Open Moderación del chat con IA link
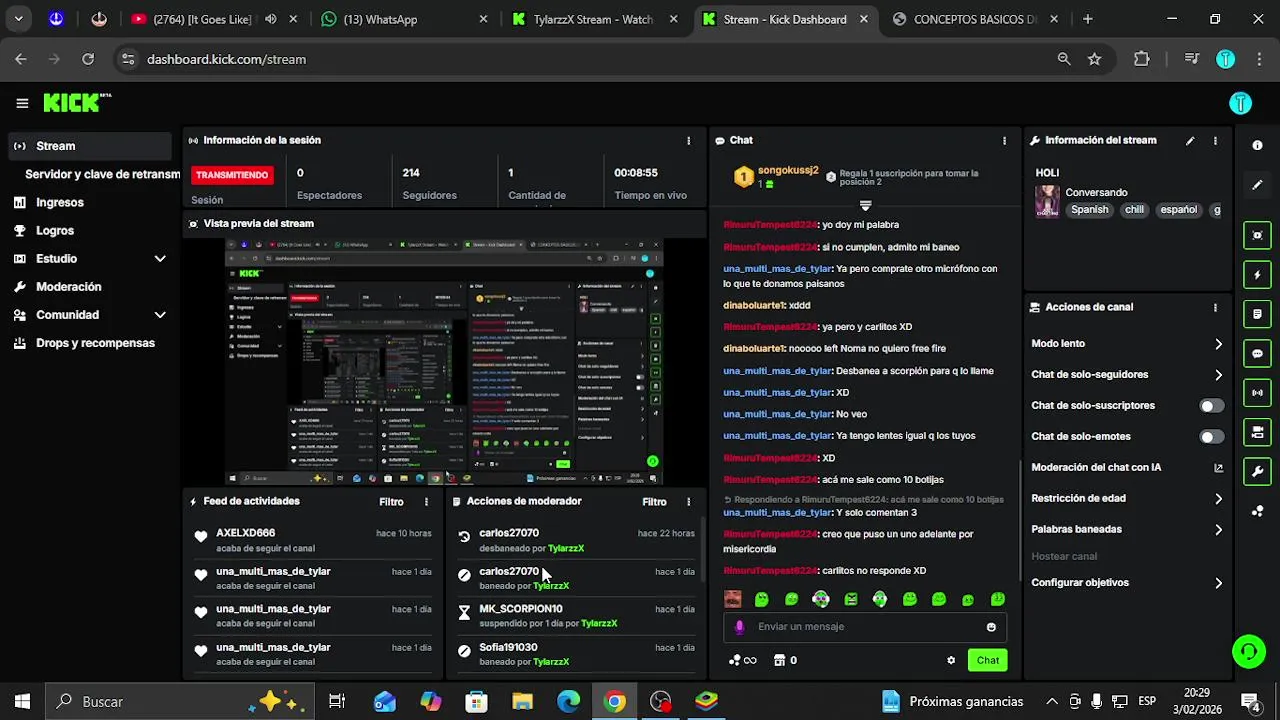Image resolution: width=1280 pixels, height=720 pixels. coord(1127,468)
